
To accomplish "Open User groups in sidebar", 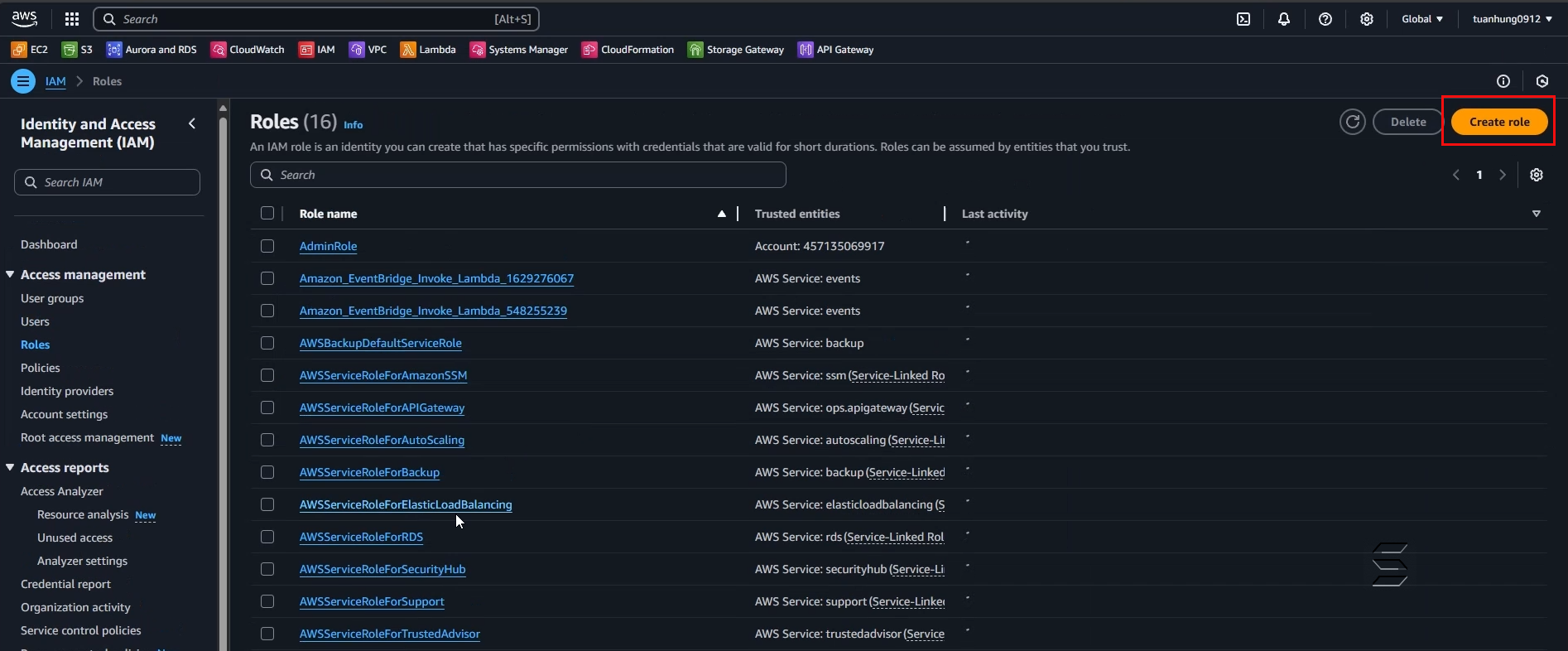I will point(52,298).
